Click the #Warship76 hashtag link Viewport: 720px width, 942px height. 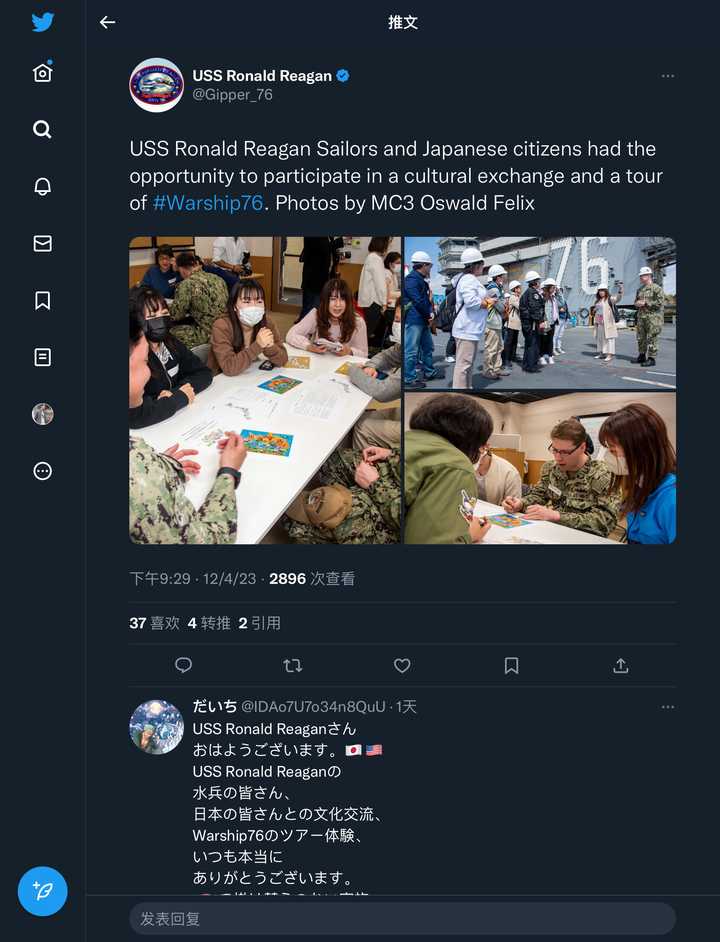click(208, 203)
